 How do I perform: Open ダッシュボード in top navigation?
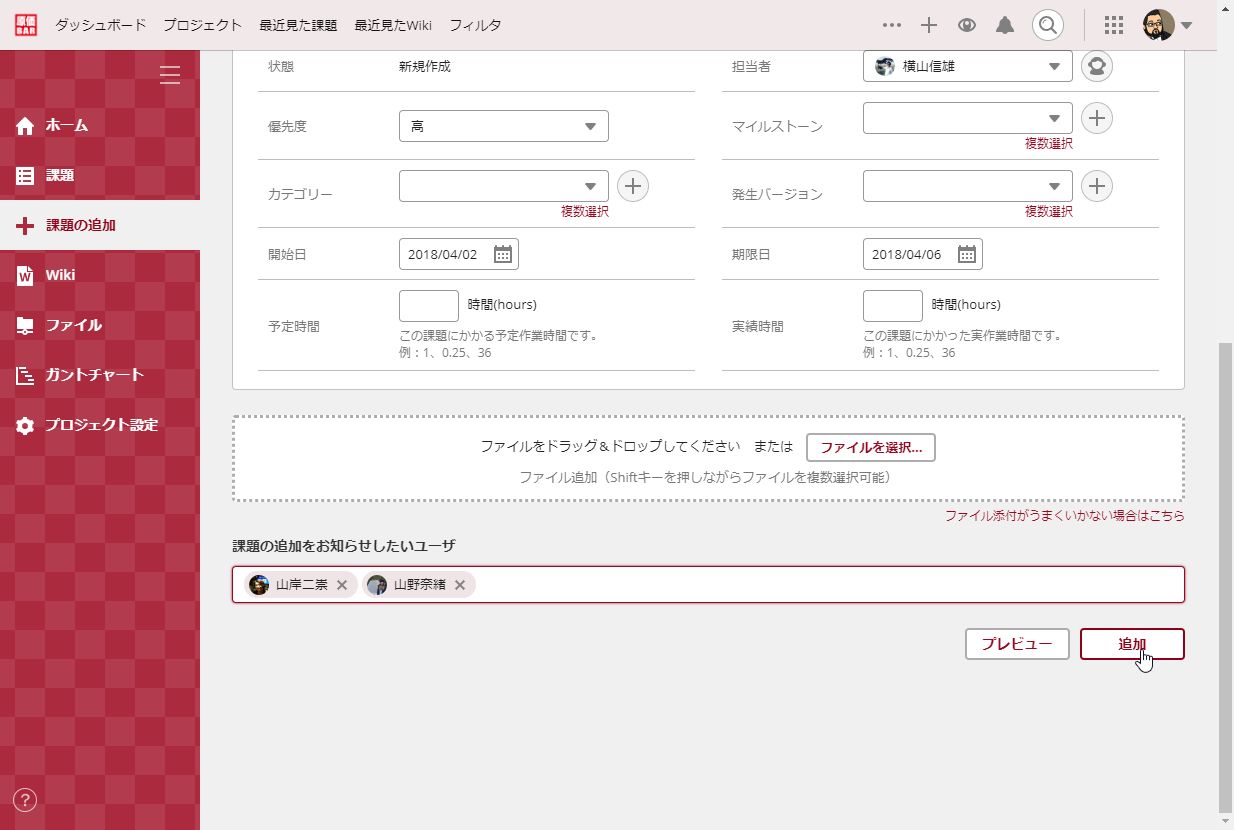[x=100, y=25]
